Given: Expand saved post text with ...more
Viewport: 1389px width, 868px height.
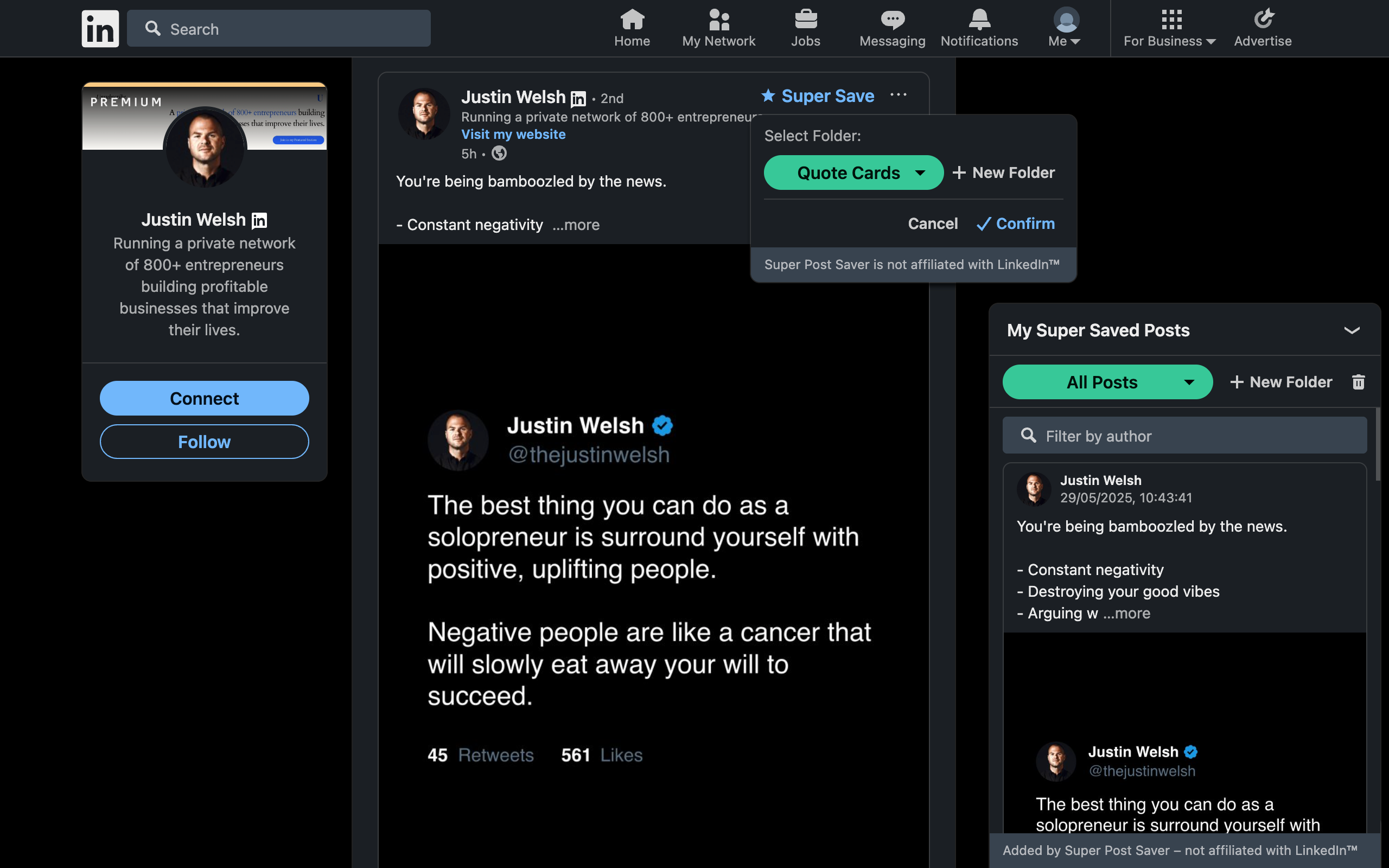Looking at the screenshot, I should [x=1126, y=613].
